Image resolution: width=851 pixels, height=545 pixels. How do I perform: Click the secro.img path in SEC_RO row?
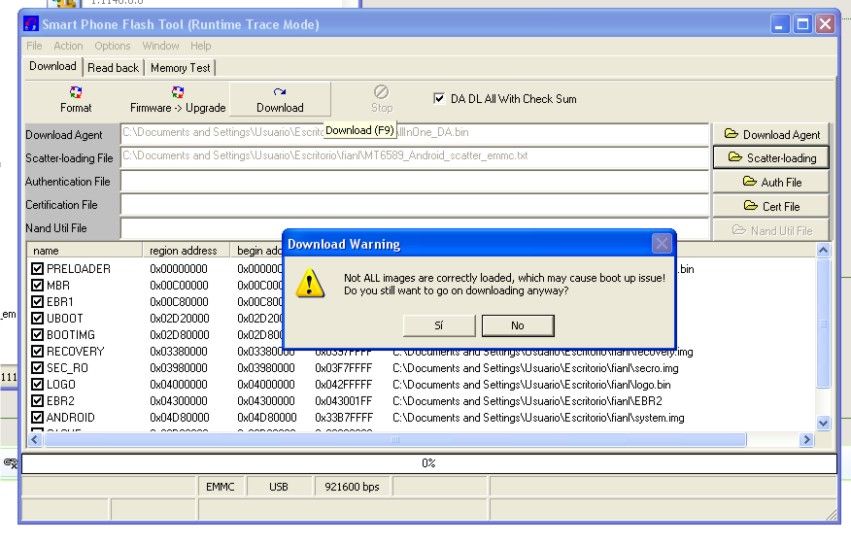pyautogui.click(x=535, y=367)
